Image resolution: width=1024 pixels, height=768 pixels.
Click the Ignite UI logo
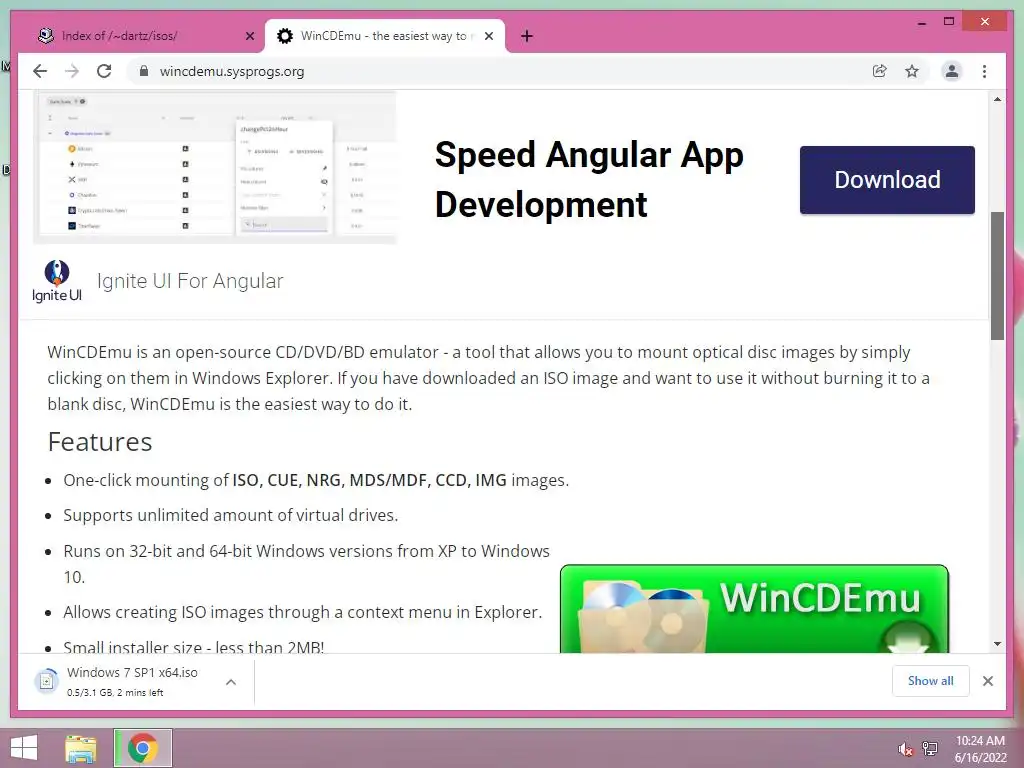[x=57, y=281]
